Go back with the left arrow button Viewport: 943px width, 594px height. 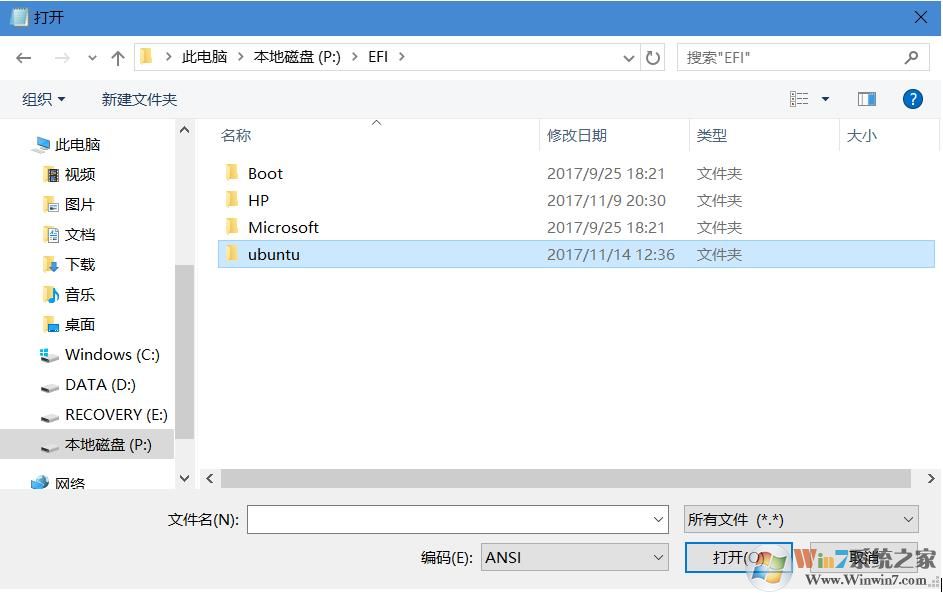[23, 58]
